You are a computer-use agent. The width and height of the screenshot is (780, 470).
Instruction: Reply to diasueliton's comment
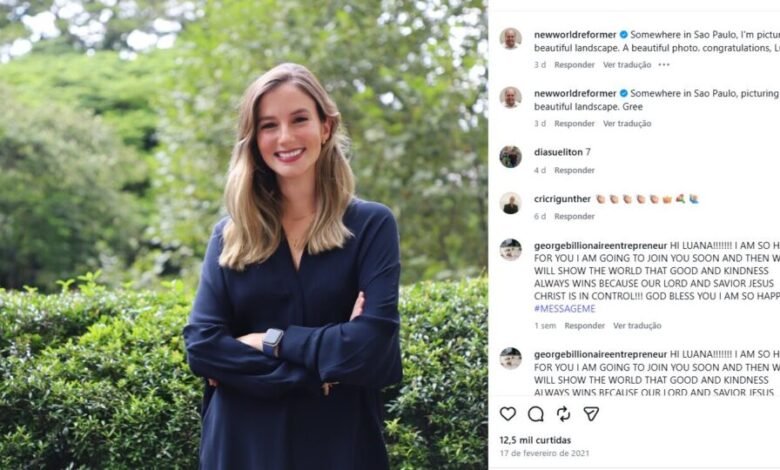[575, 170]
